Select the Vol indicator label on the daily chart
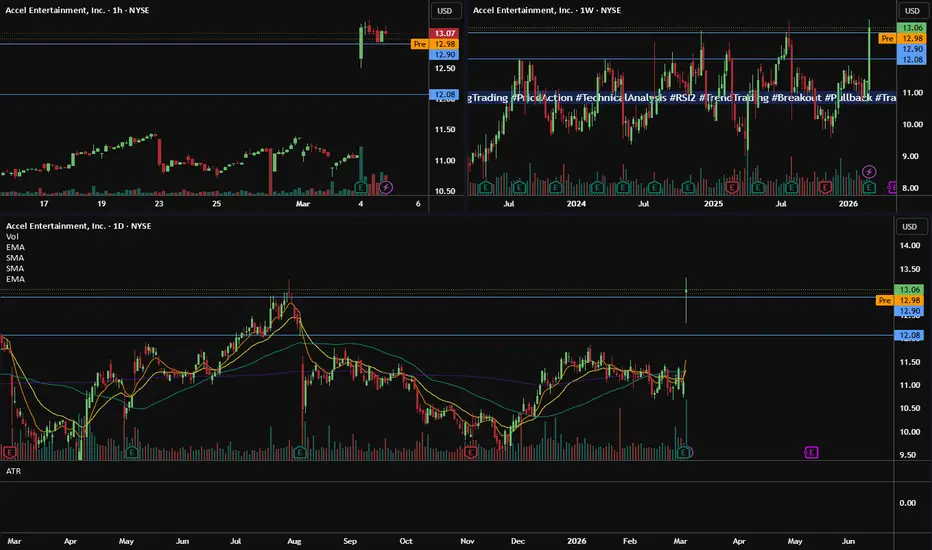Viewport: 932px width, 550px height. 12,237
